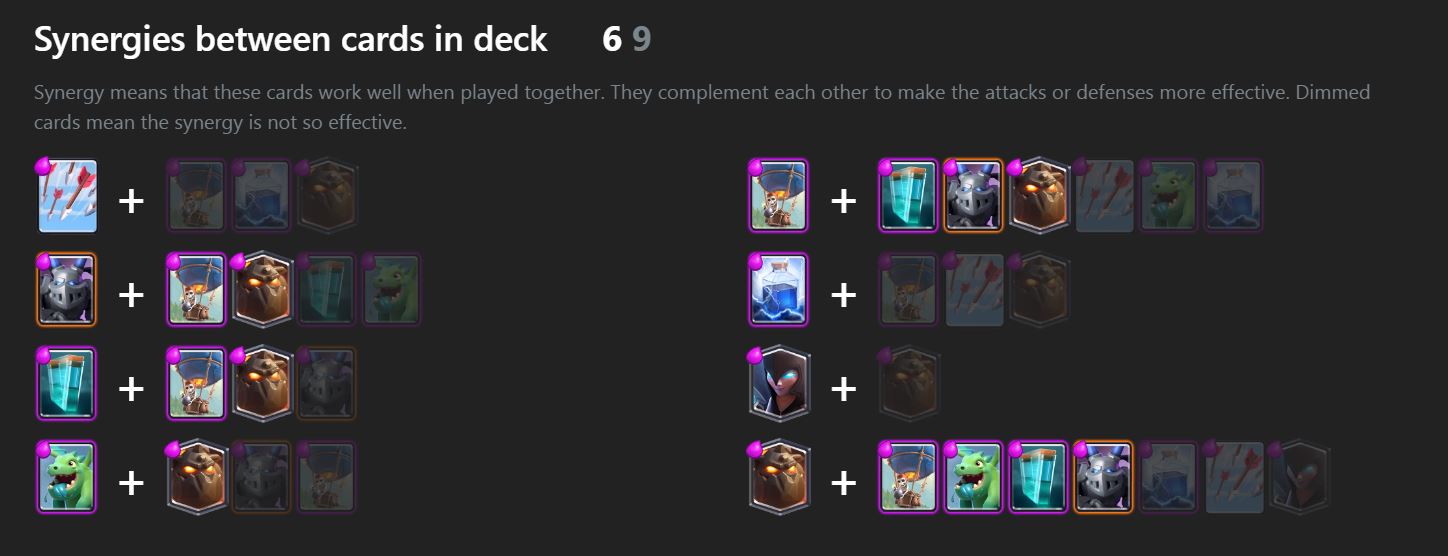Click the dimmed synergy count number 9
The height and width of the screenshot is (556, 1448).
(641, 39)
